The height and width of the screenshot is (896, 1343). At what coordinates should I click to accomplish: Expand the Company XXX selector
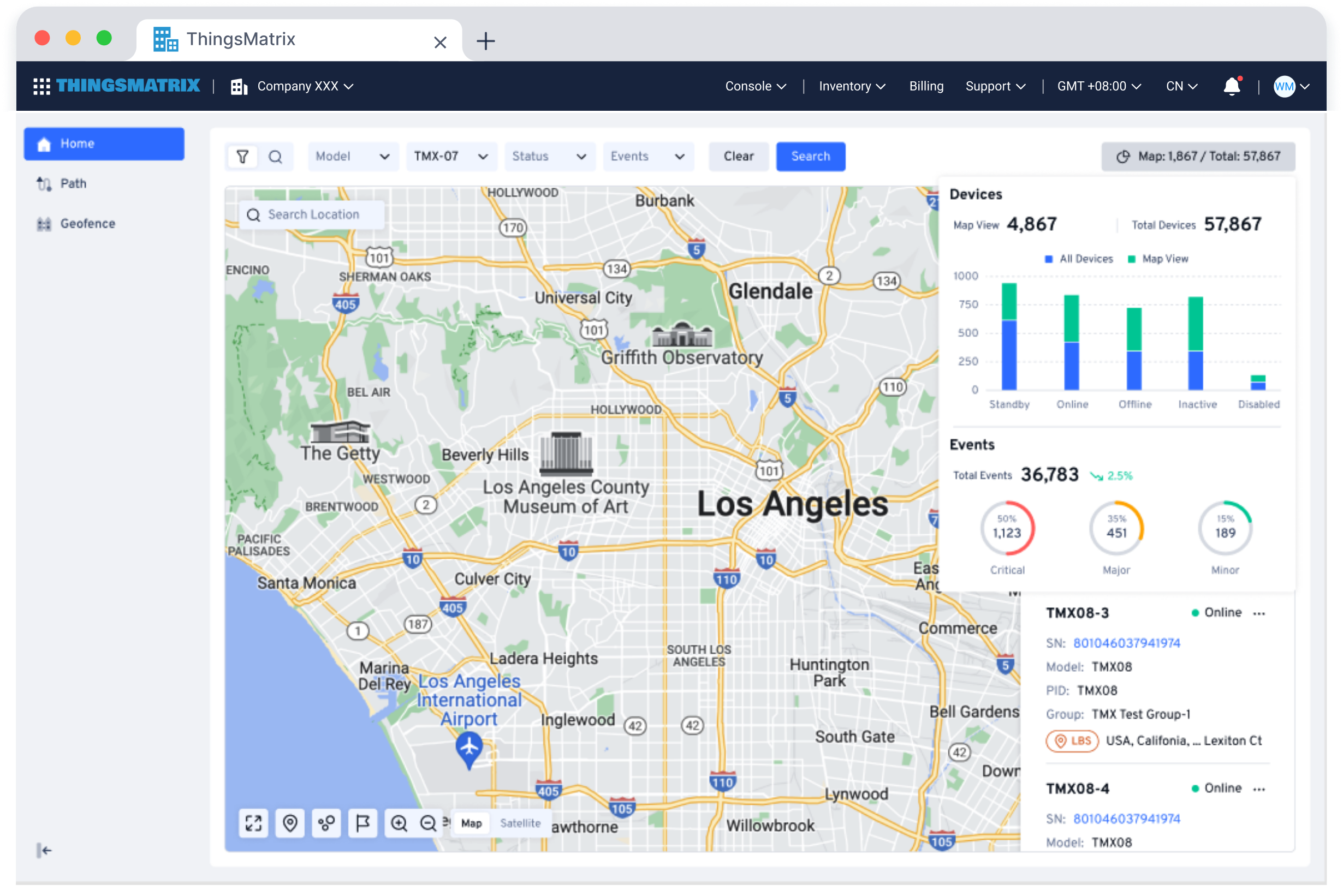(305, 86)
